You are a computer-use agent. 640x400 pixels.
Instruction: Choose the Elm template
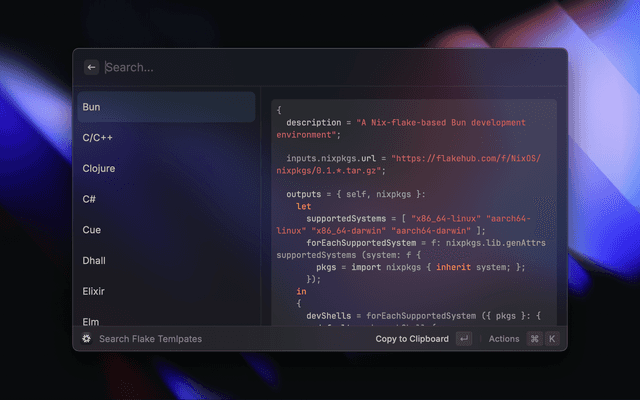167,320
